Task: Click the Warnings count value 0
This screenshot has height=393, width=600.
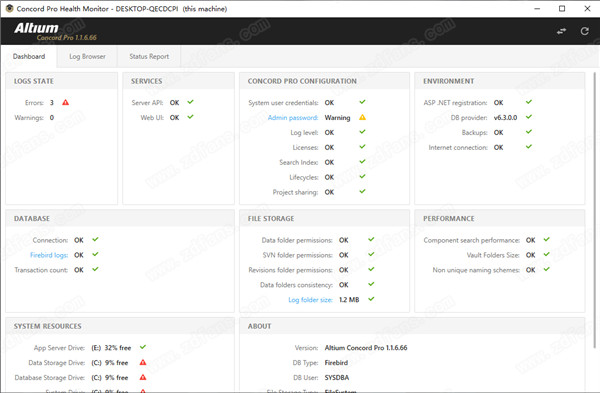Action: pos(52,117)
